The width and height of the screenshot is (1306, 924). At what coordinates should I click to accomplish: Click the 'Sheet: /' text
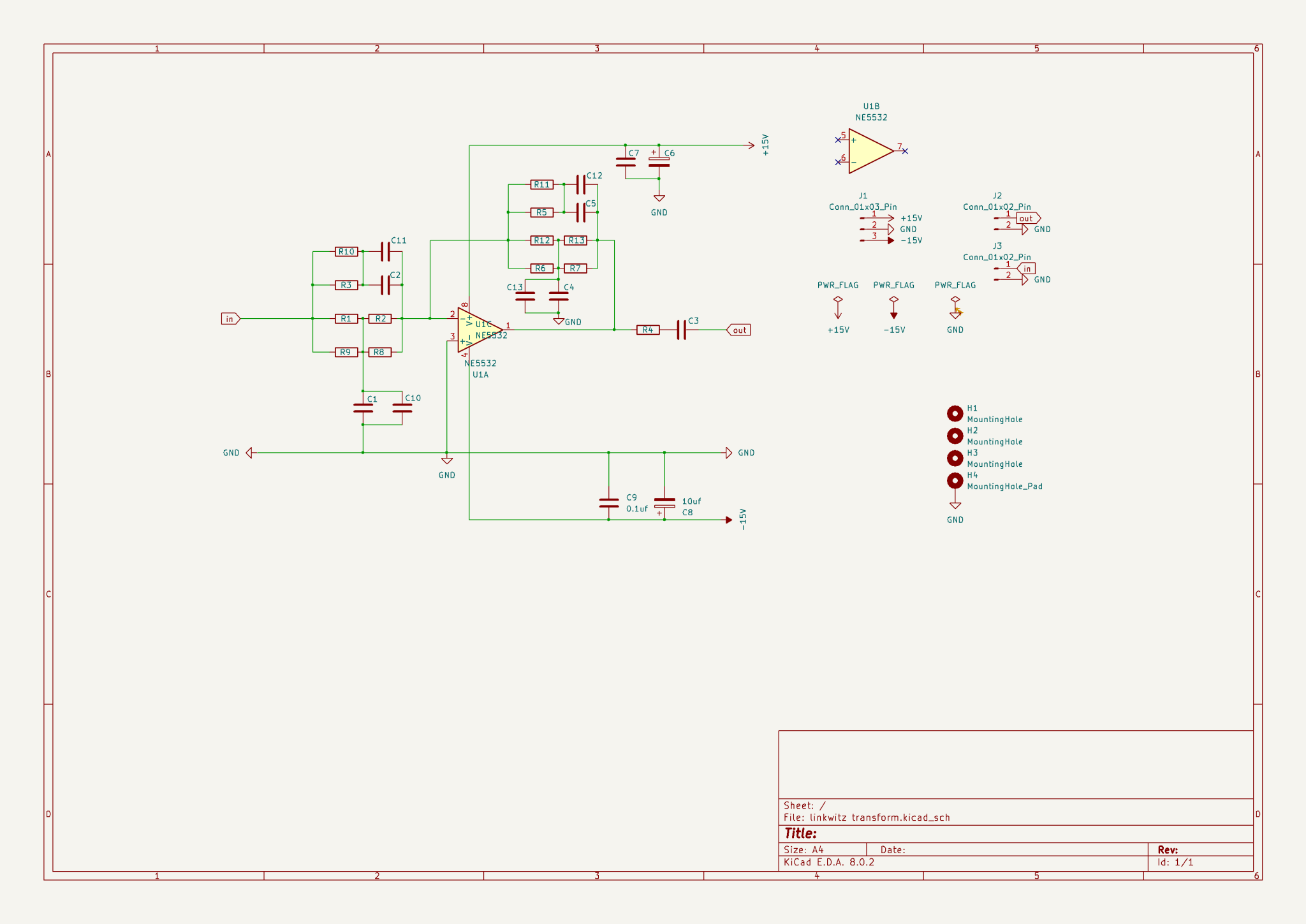pyautogui.click(x=804, y=805)
